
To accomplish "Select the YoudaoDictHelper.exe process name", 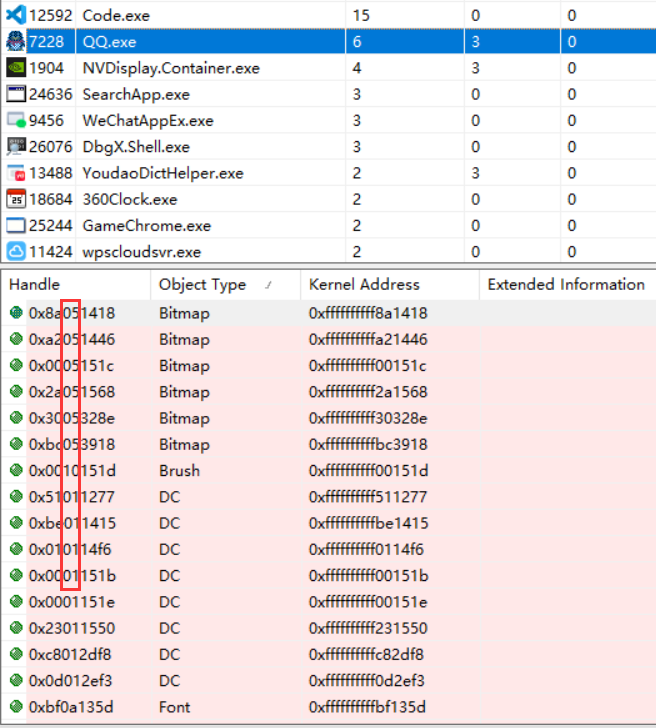I will pyautogui.click(x=163, y=173).
